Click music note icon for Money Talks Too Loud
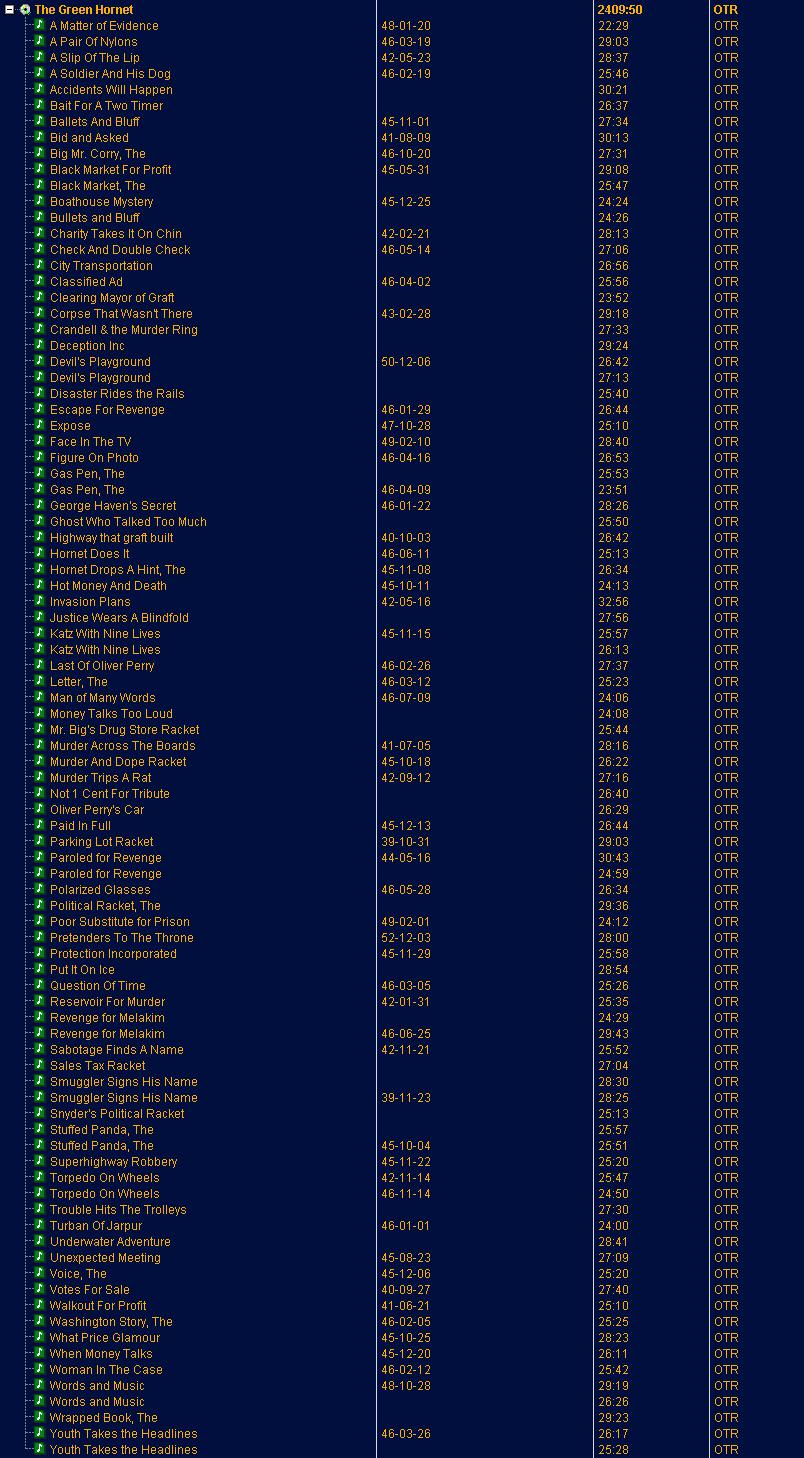804x1458 pixels. tap(40, 713)
